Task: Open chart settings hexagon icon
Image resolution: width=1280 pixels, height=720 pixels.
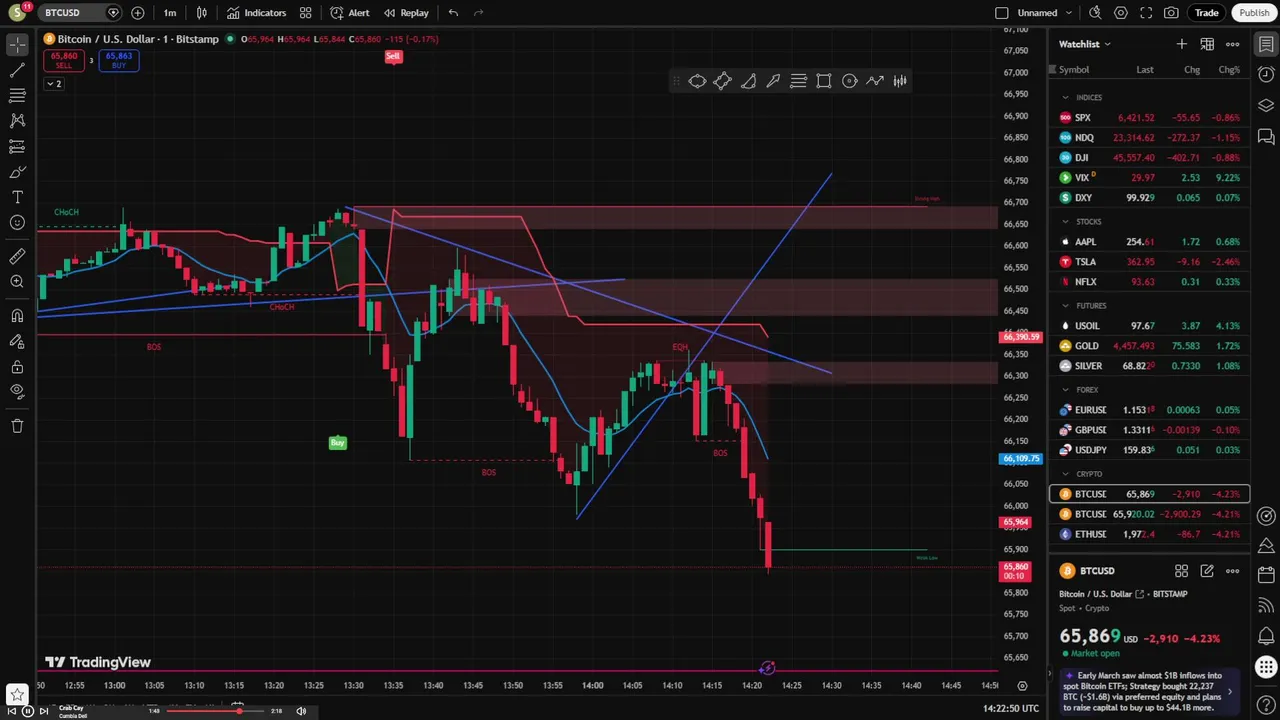Action: (1121, 13)
